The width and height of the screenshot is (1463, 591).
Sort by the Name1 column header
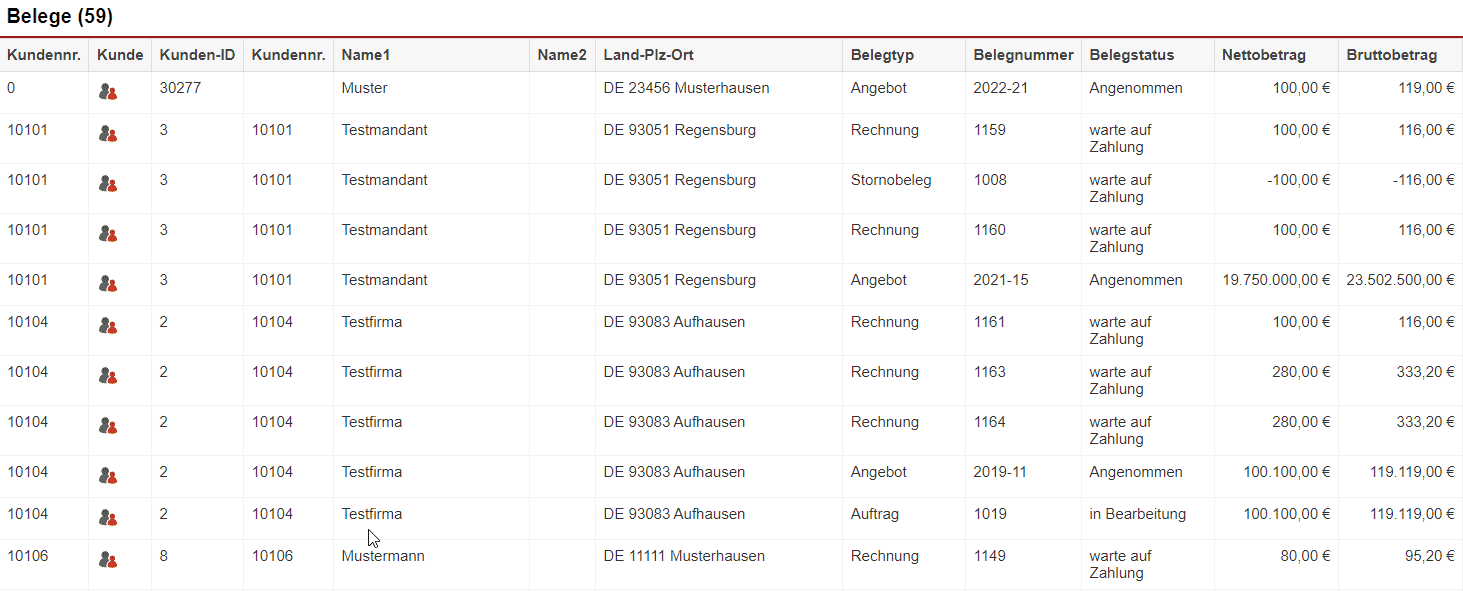coord(365,55)
